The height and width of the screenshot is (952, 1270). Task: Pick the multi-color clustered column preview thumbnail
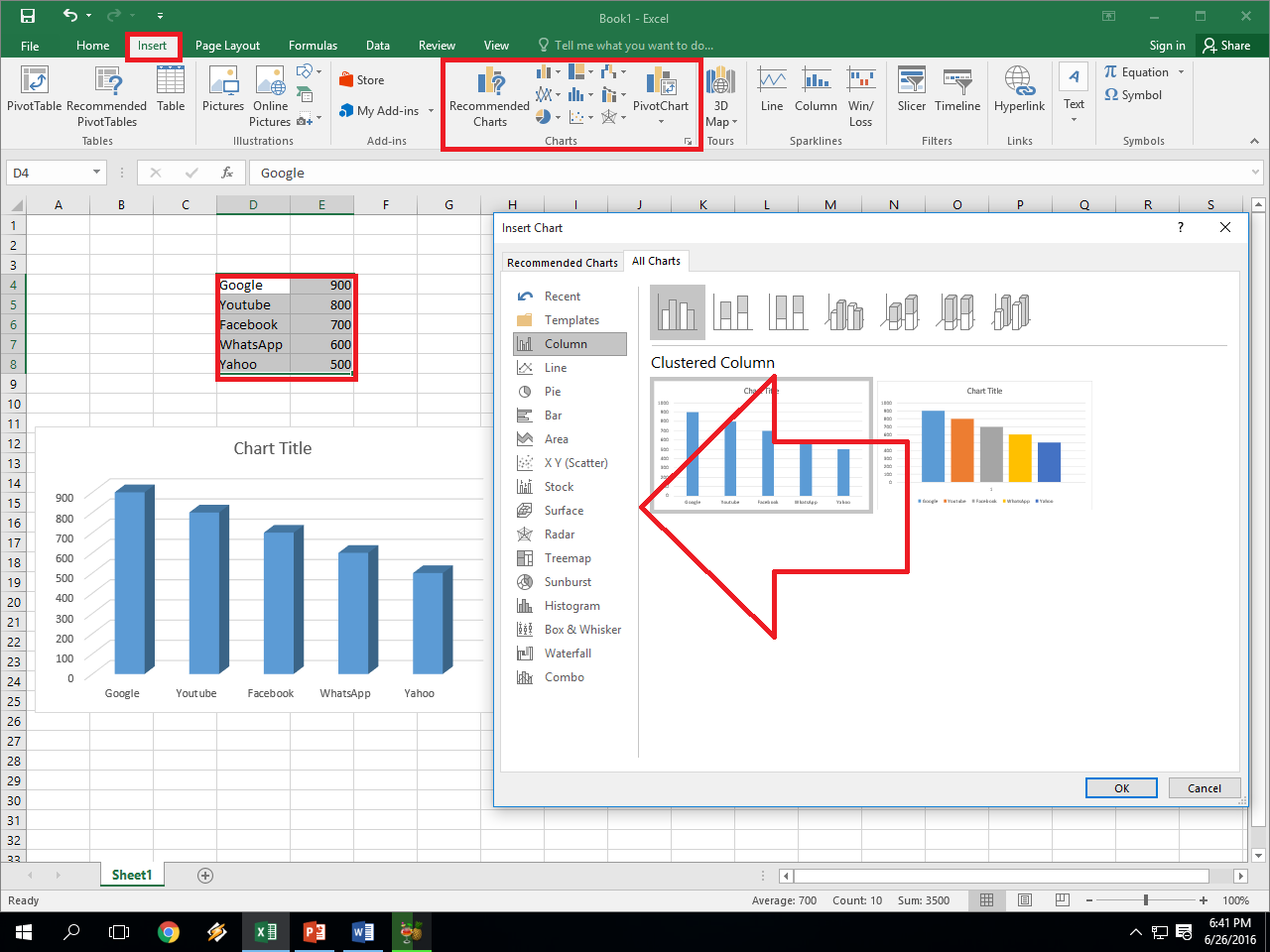tap(984, 445)
